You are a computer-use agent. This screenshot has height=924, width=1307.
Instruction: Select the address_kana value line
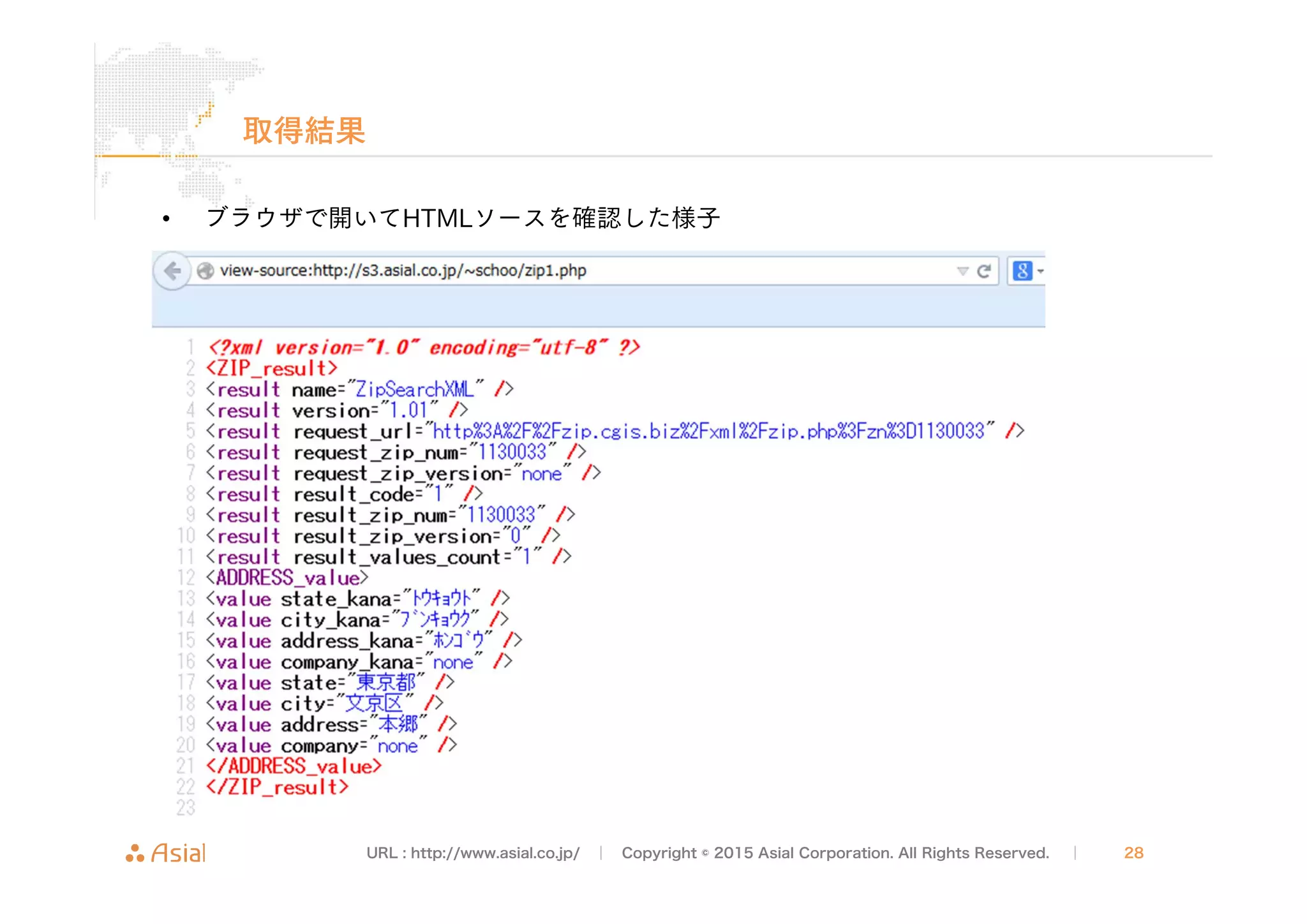(x=364, y=641)
